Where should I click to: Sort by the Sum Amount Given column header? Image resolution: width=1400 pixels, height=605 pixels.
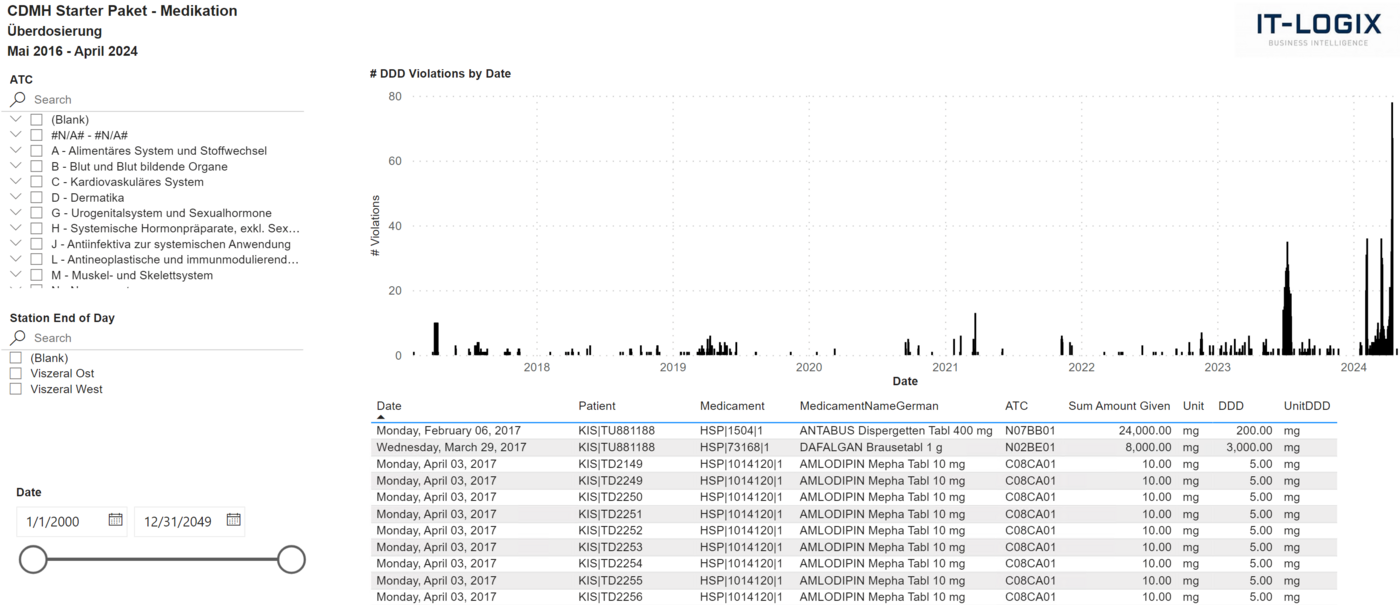[x=1118, y=406]
